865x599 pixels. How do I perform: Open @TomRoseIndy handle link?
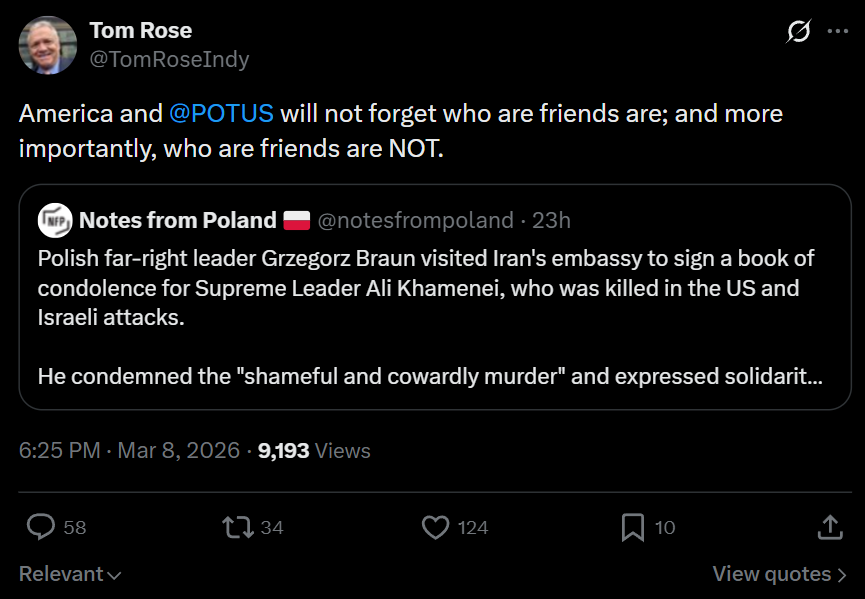[169, 60]
